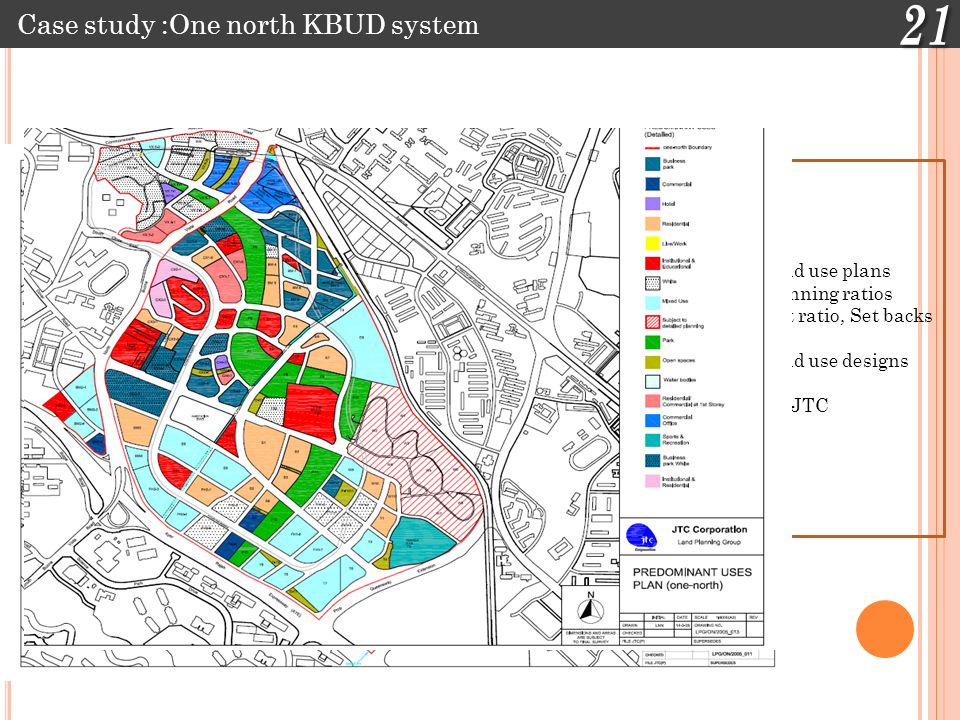Click the 'JTC Corporation' heading text
Screen dimensions: 960x720
pyautogui.click(x=709, y=530)
